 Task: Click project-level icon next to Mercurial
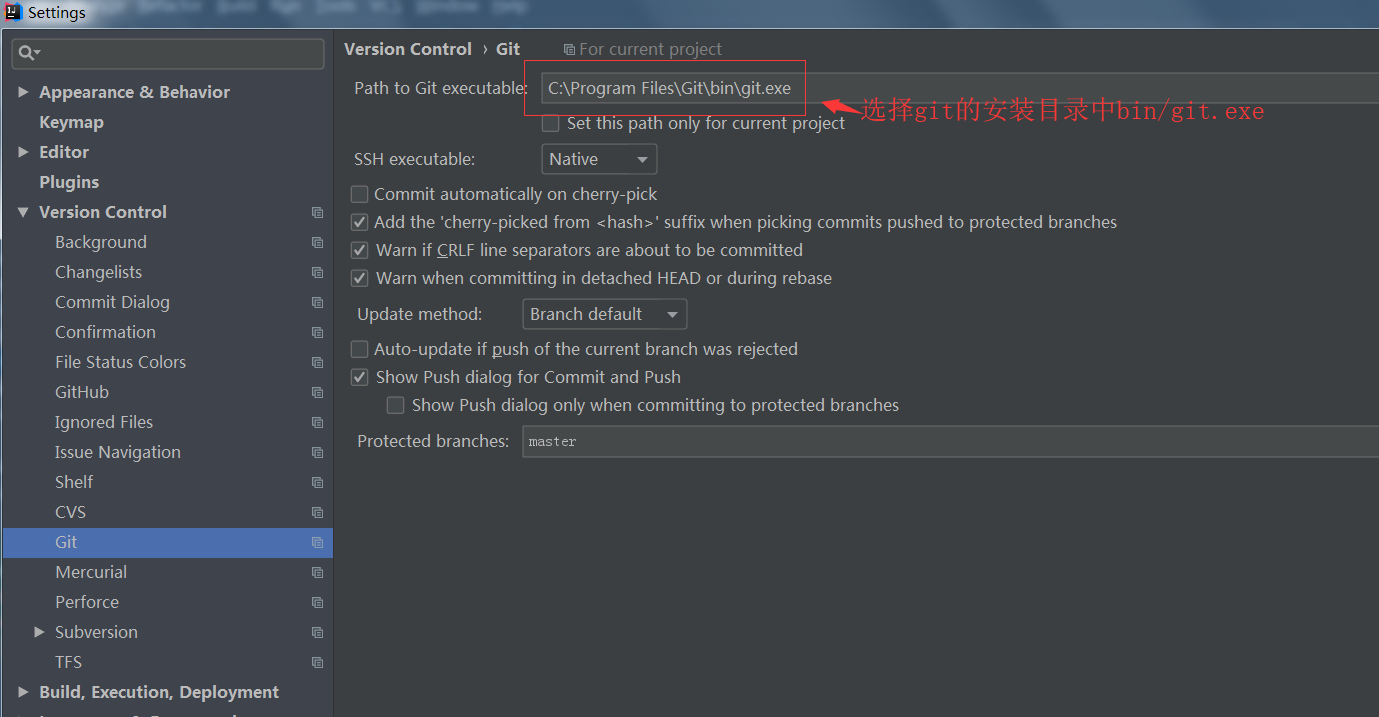coord(317,573)
